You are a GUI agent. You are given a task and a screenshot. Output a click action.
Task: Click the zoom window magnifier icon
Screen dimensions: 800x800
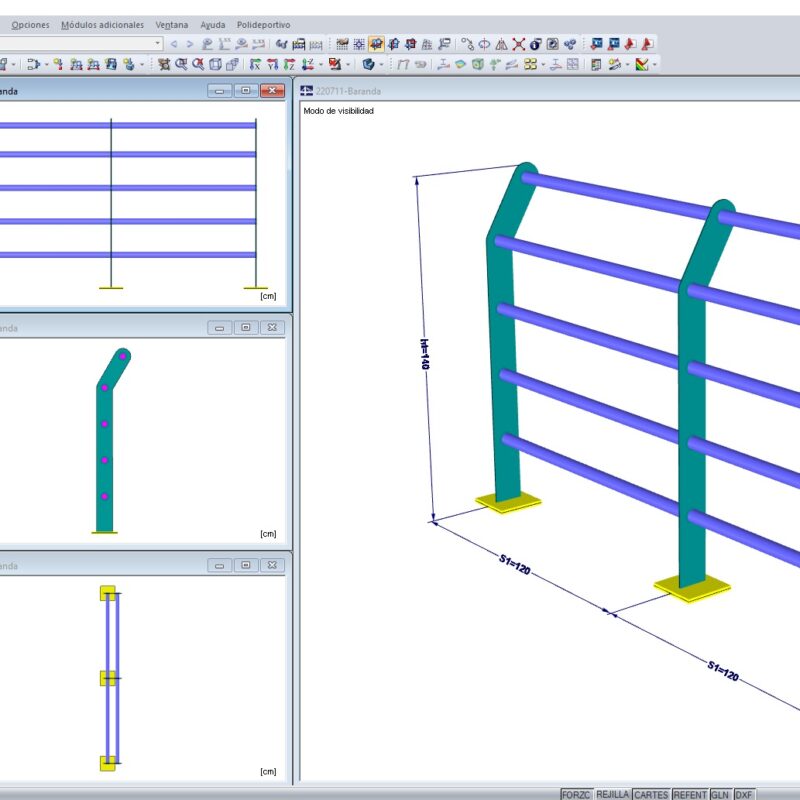pyautogui.click(x=181, y=64)
